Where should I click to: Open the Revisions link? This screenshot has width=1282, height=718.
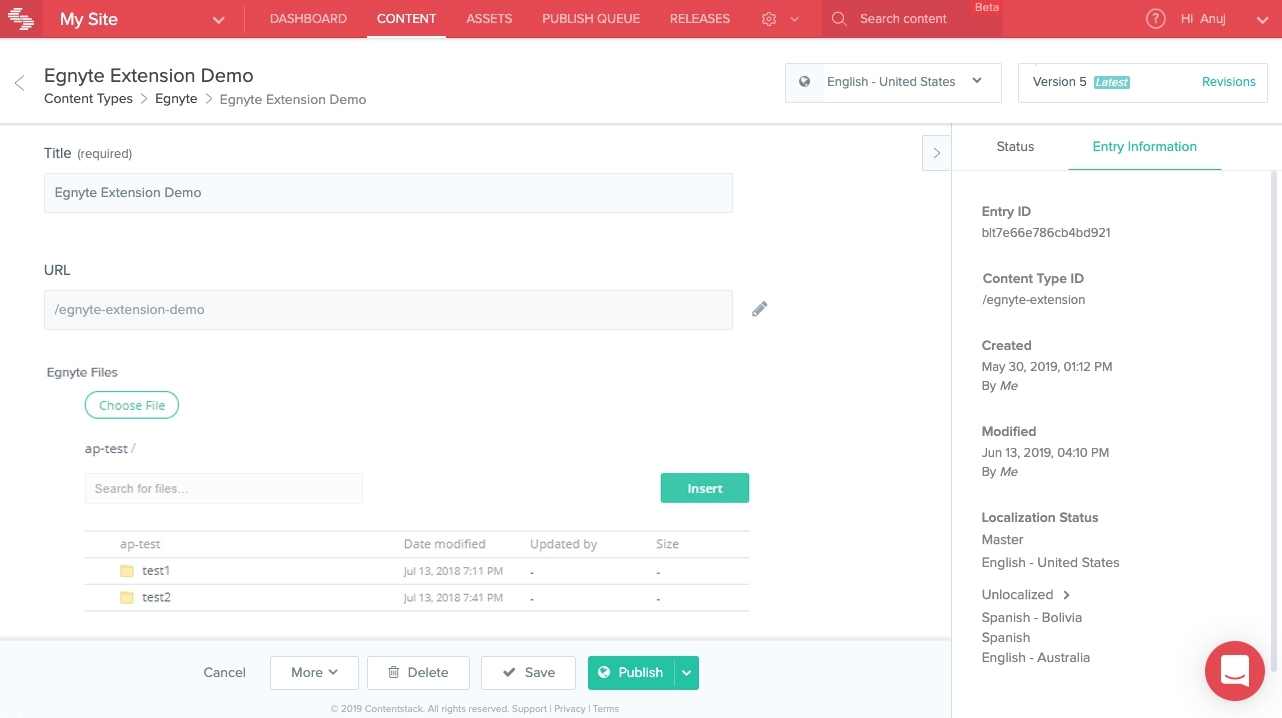point(1229,82)
